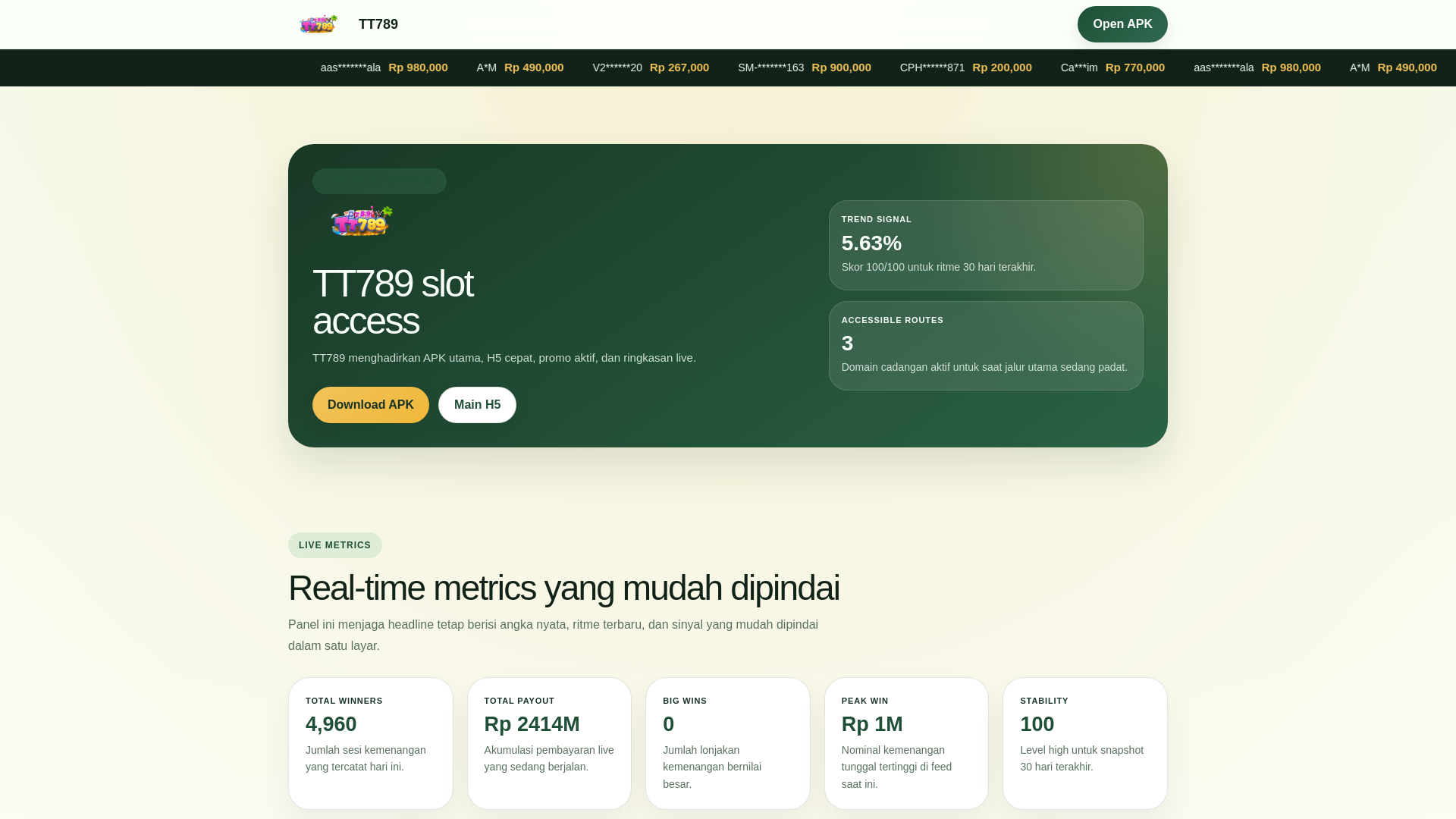1456x819 pixels.
Task: Click the TT789 logo inside the hero card
Action: (x=362, y=221)
